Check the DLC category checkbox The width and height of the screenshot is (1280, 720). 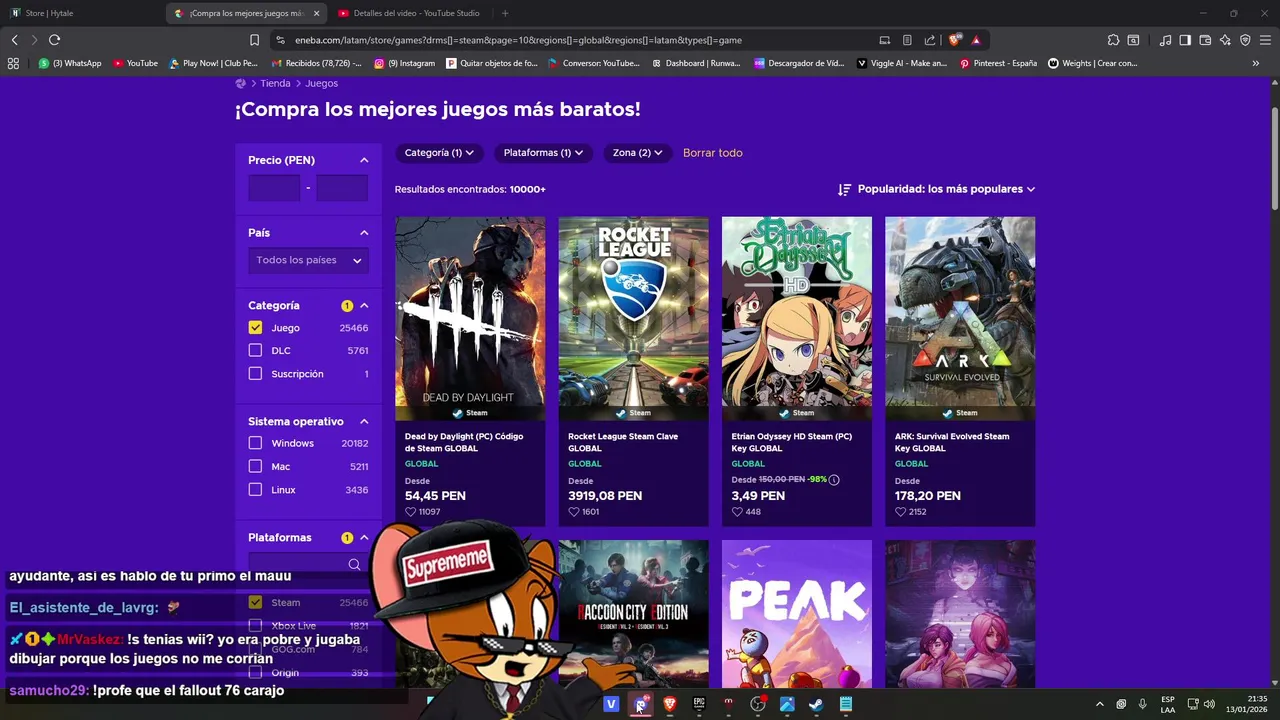[x=255, y=351]
